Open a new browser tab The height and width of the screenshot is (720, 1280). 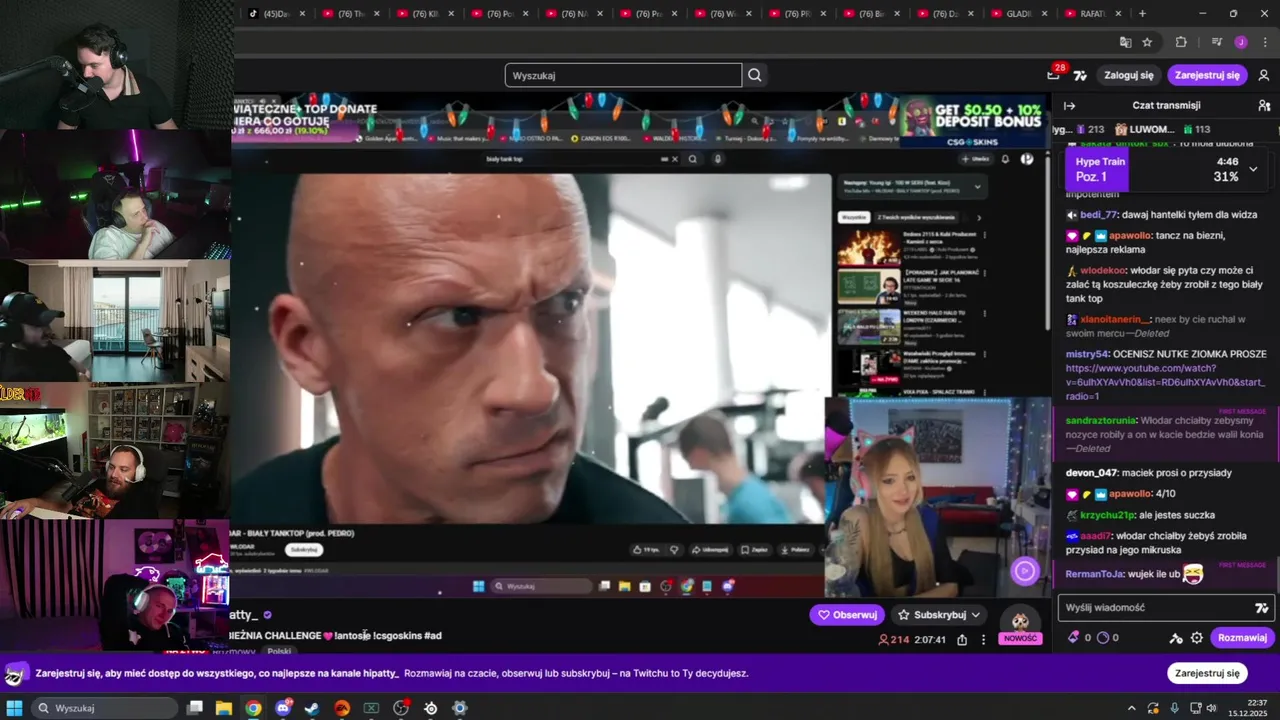pos(1142,14)
